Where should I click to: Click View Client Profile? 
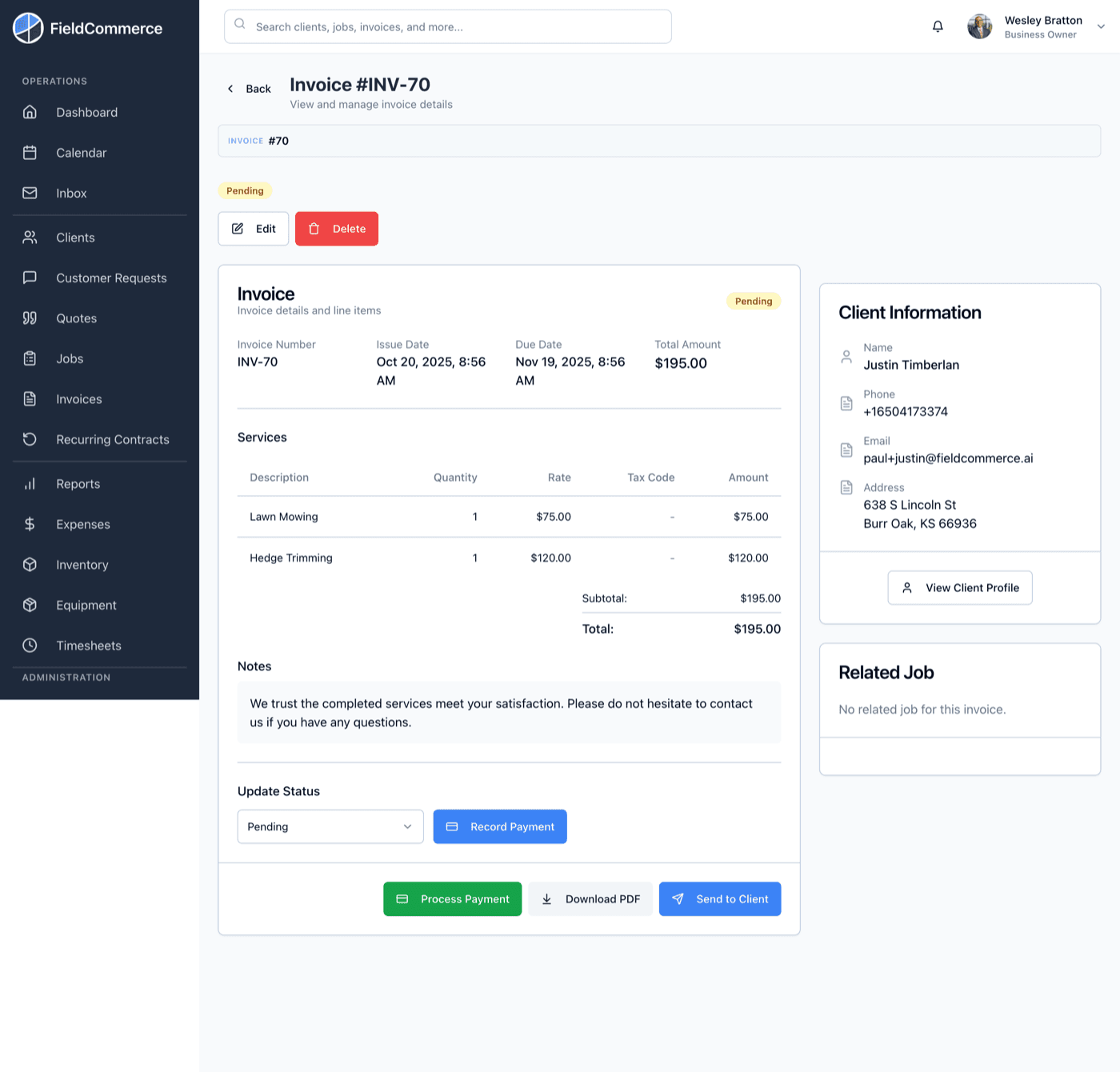pos(959,587)
